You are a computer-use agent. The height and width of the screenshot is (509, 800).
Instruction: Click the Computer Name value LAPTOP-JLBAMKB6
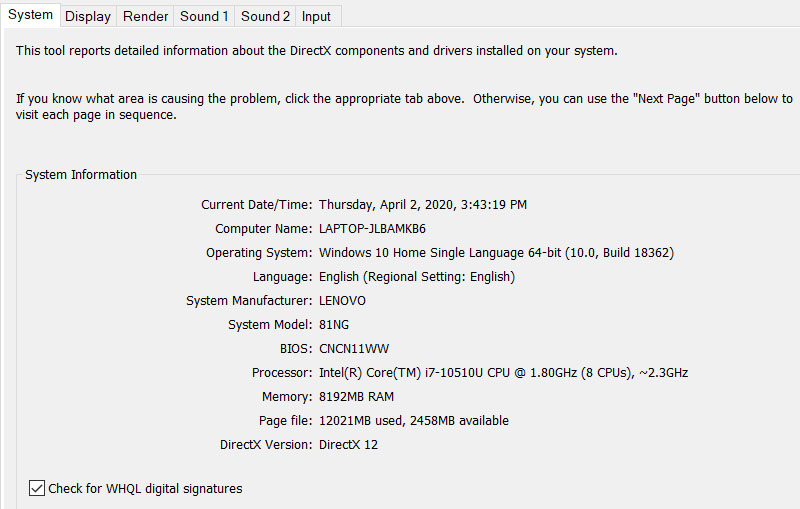(372, 228)
